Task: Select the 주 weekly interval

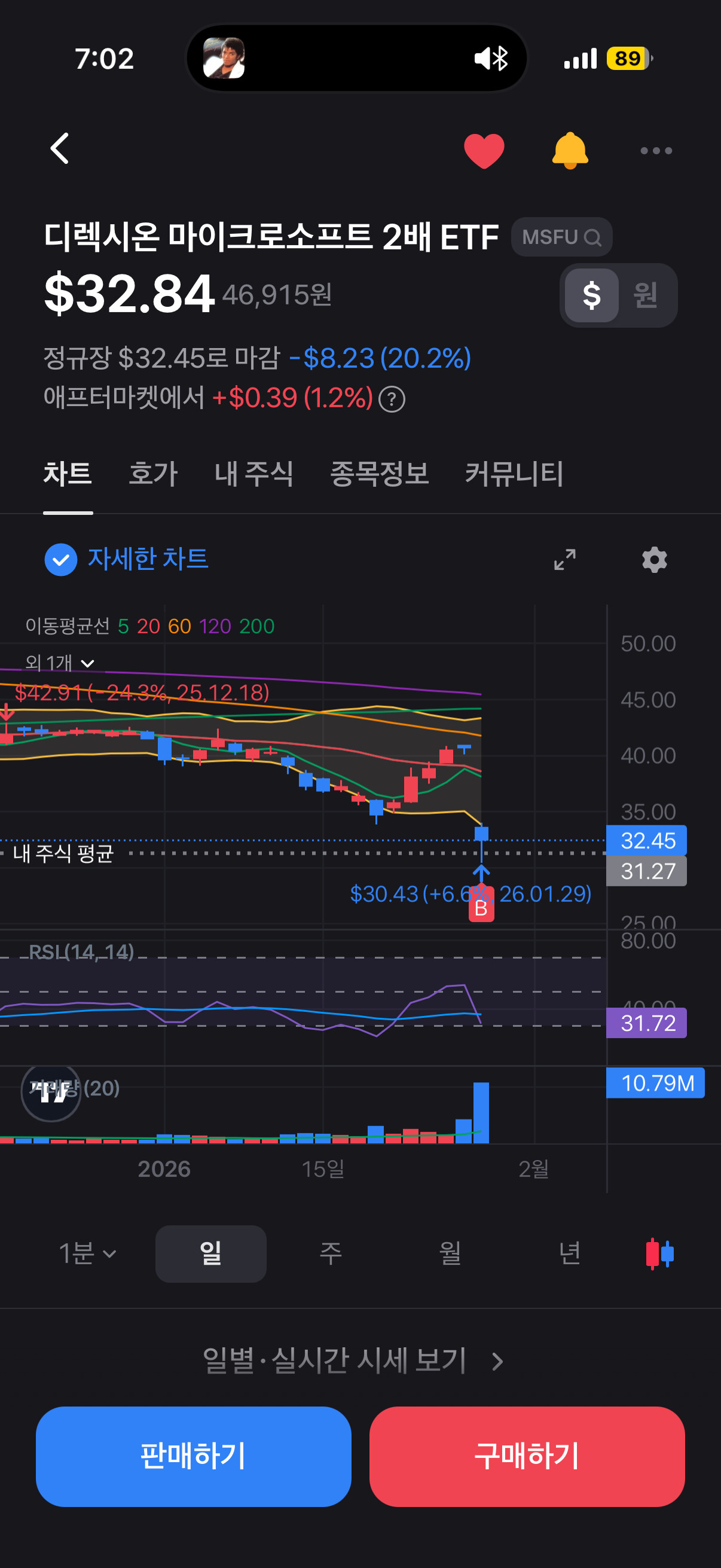Action: [331, 1253]
